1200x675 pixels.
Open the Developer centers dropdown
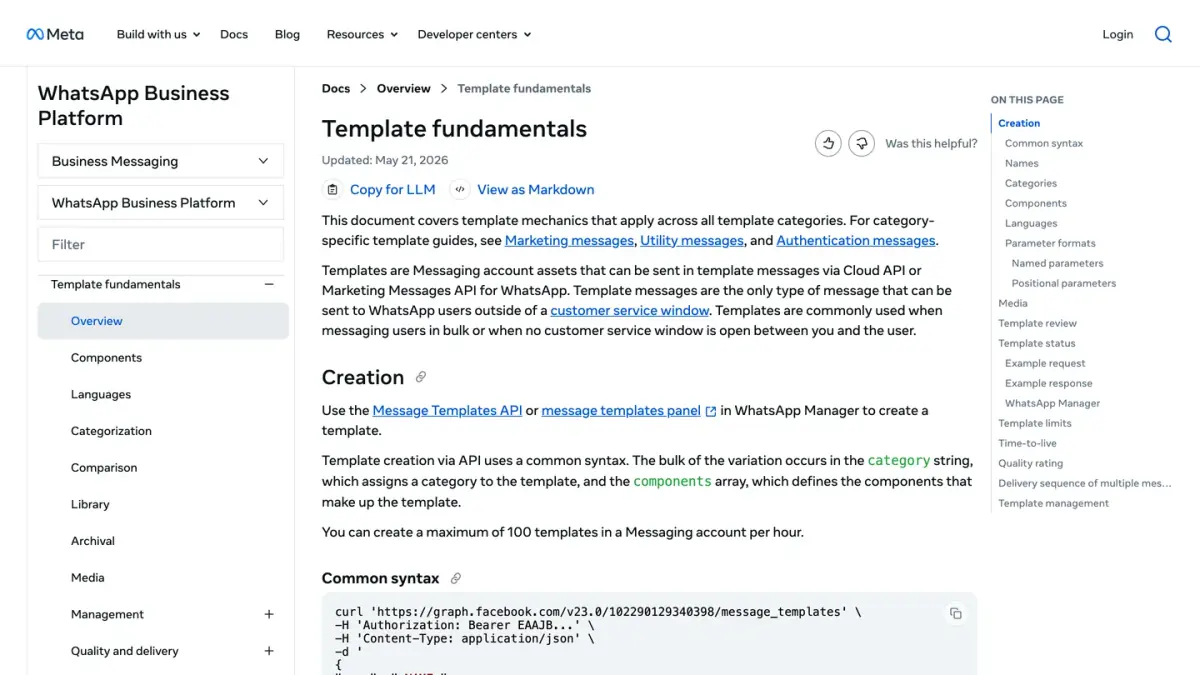tap(474, 34)
